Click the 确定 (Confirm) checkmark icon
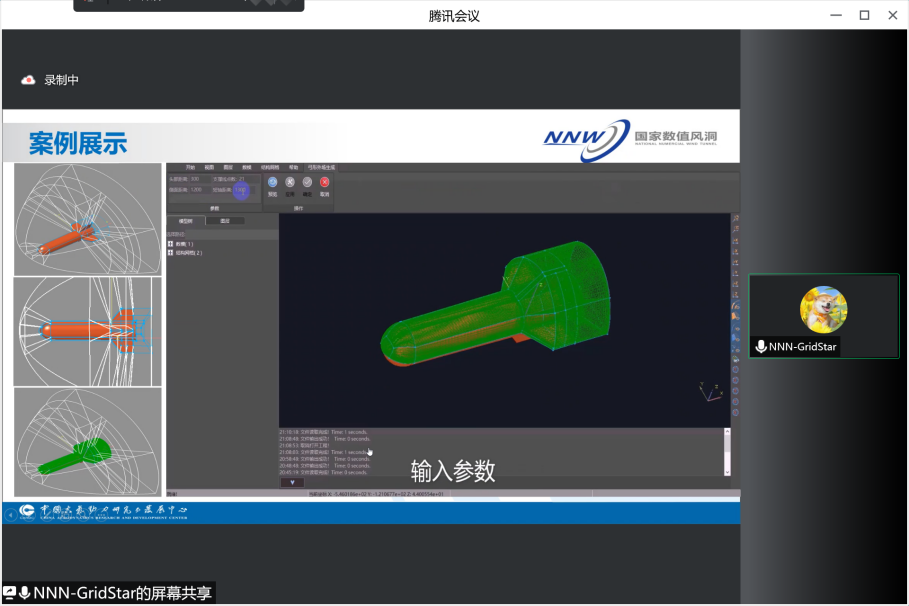This screenshot has height=606, width=909. pyautogui.click(x=307, y=182)
